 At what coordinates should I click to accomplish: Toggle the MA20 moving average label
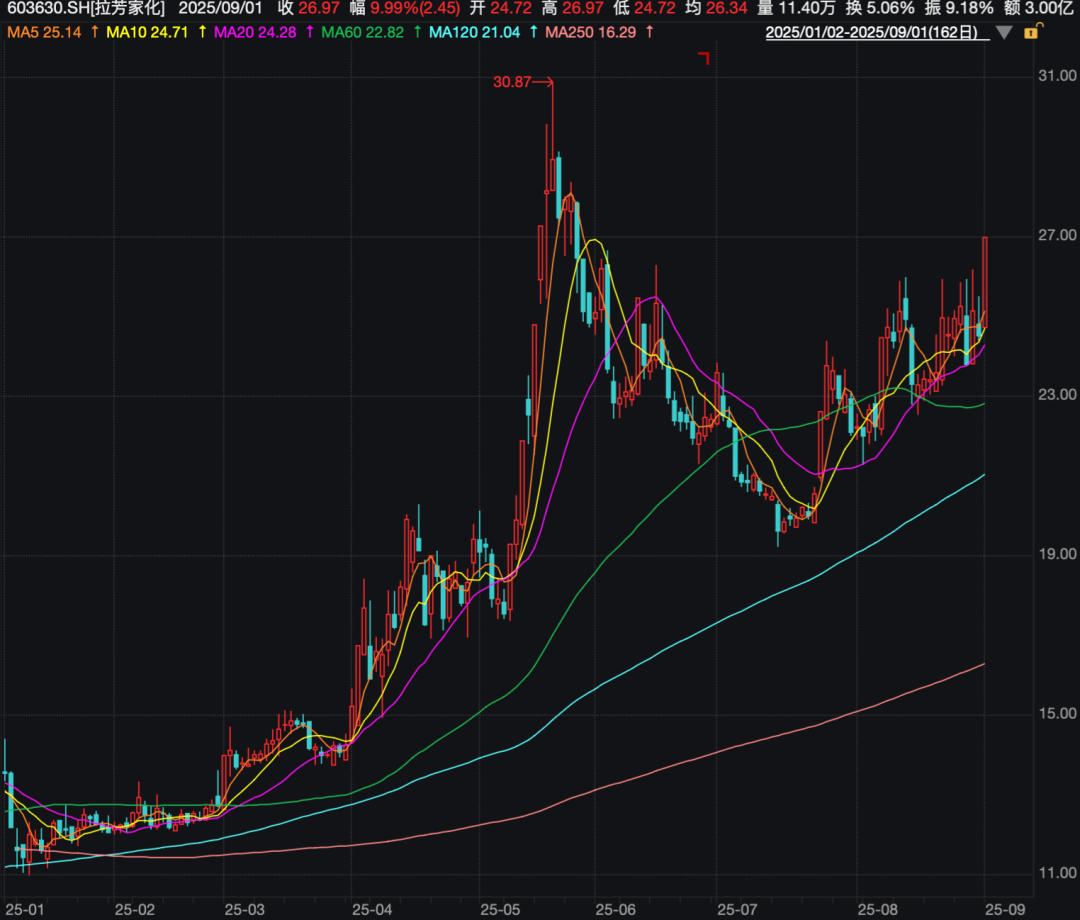point(260,32)
